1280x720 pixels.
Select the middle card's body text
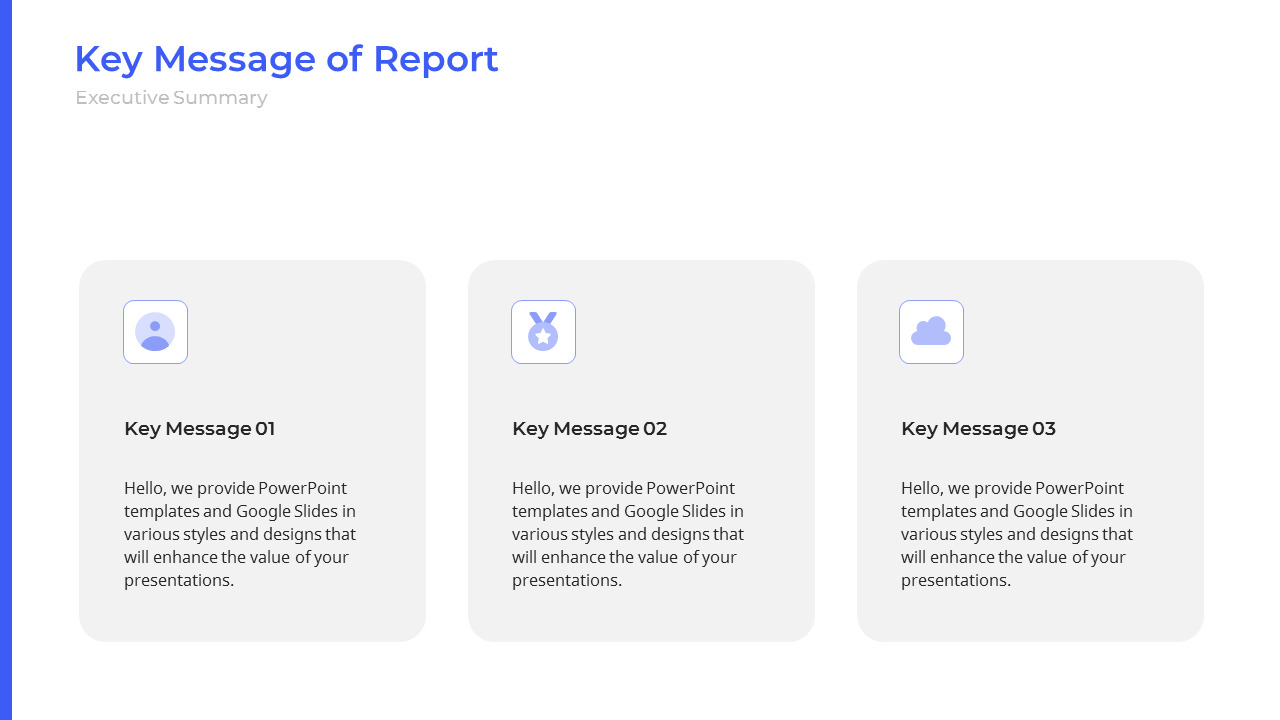coord(627,533)
